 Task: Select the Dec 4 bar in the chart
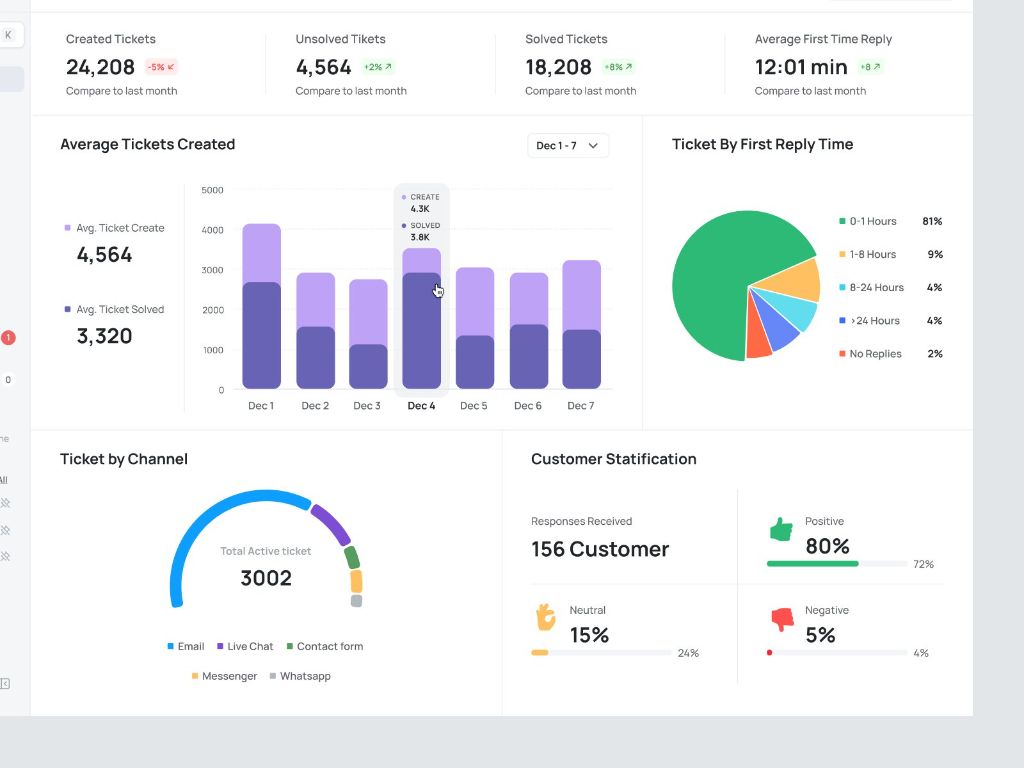pos(421,320)
